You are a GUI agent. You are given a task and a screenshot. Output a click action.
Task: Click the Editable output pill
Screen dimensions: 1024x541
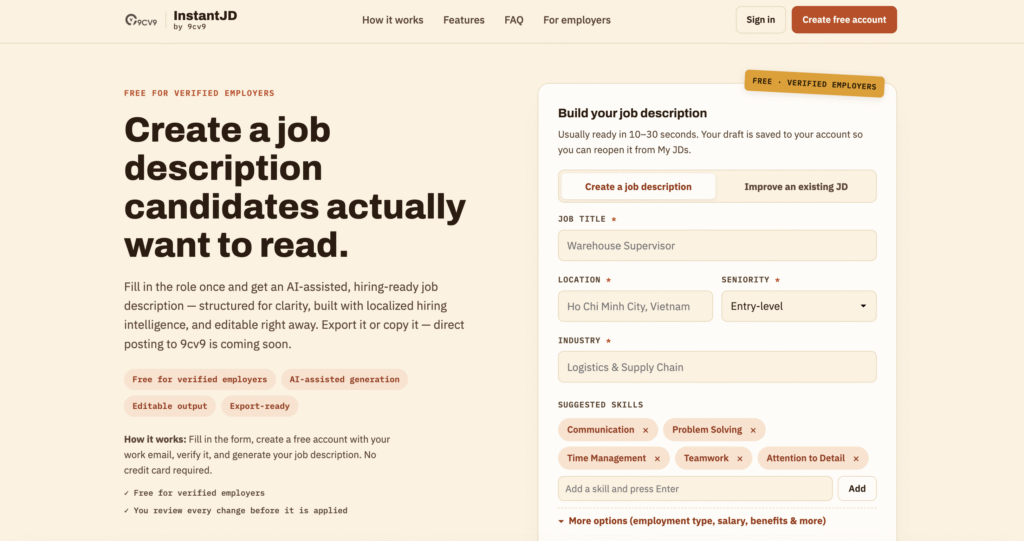(170, 406)
